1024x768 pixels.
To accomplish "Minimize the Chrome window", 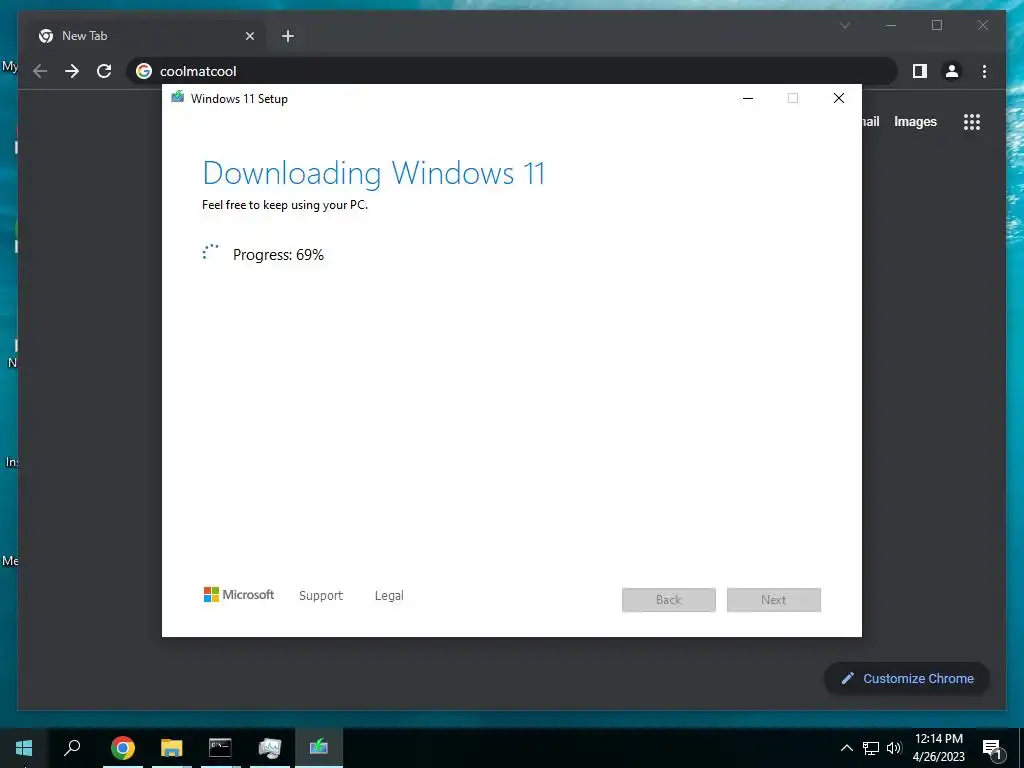I will click(x=891, y=25).
